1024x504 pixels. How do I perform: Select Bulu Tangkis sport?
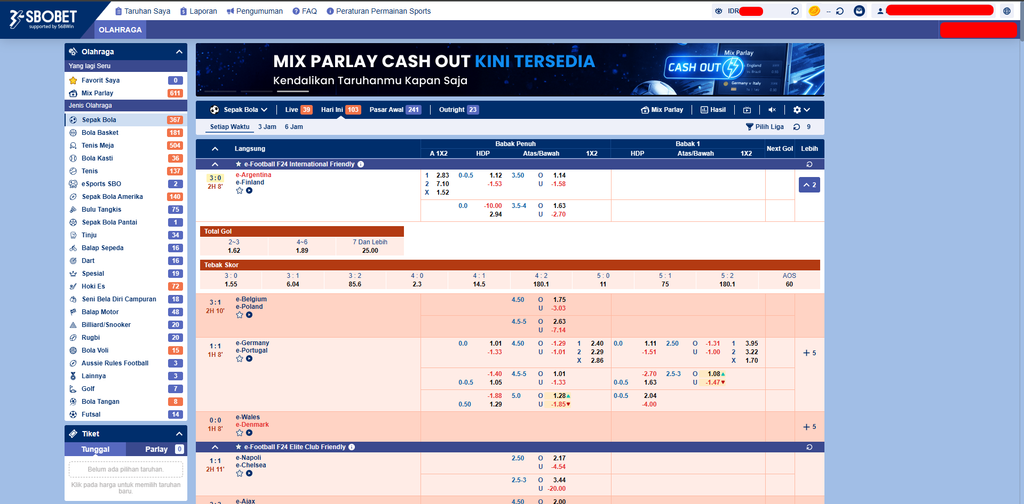tap(125, 210)
